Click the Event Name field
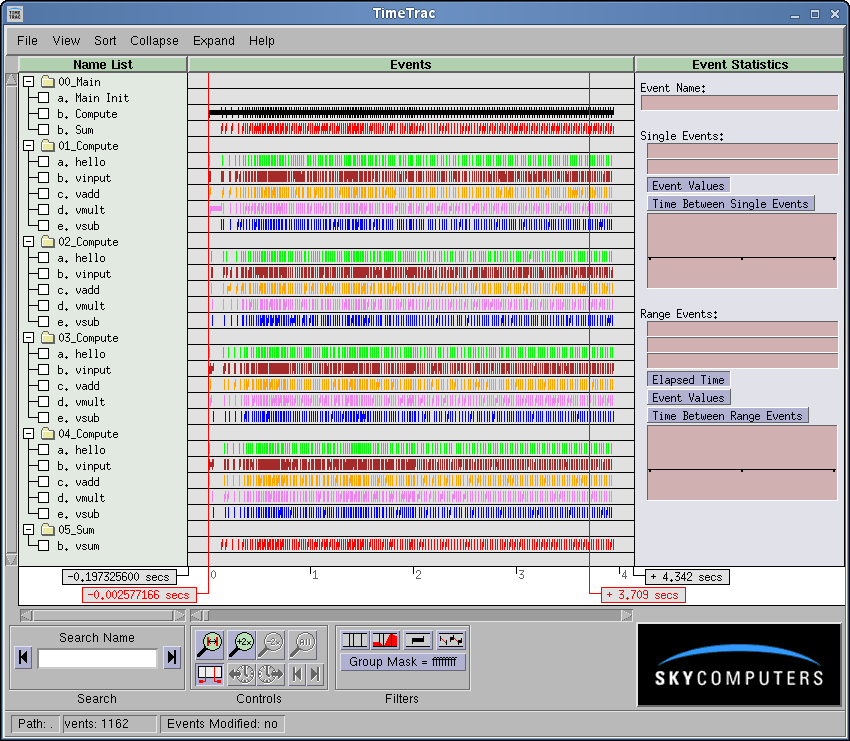Image resolution: width=850 pixels, height=741 pixels. [x=739, y=102]
